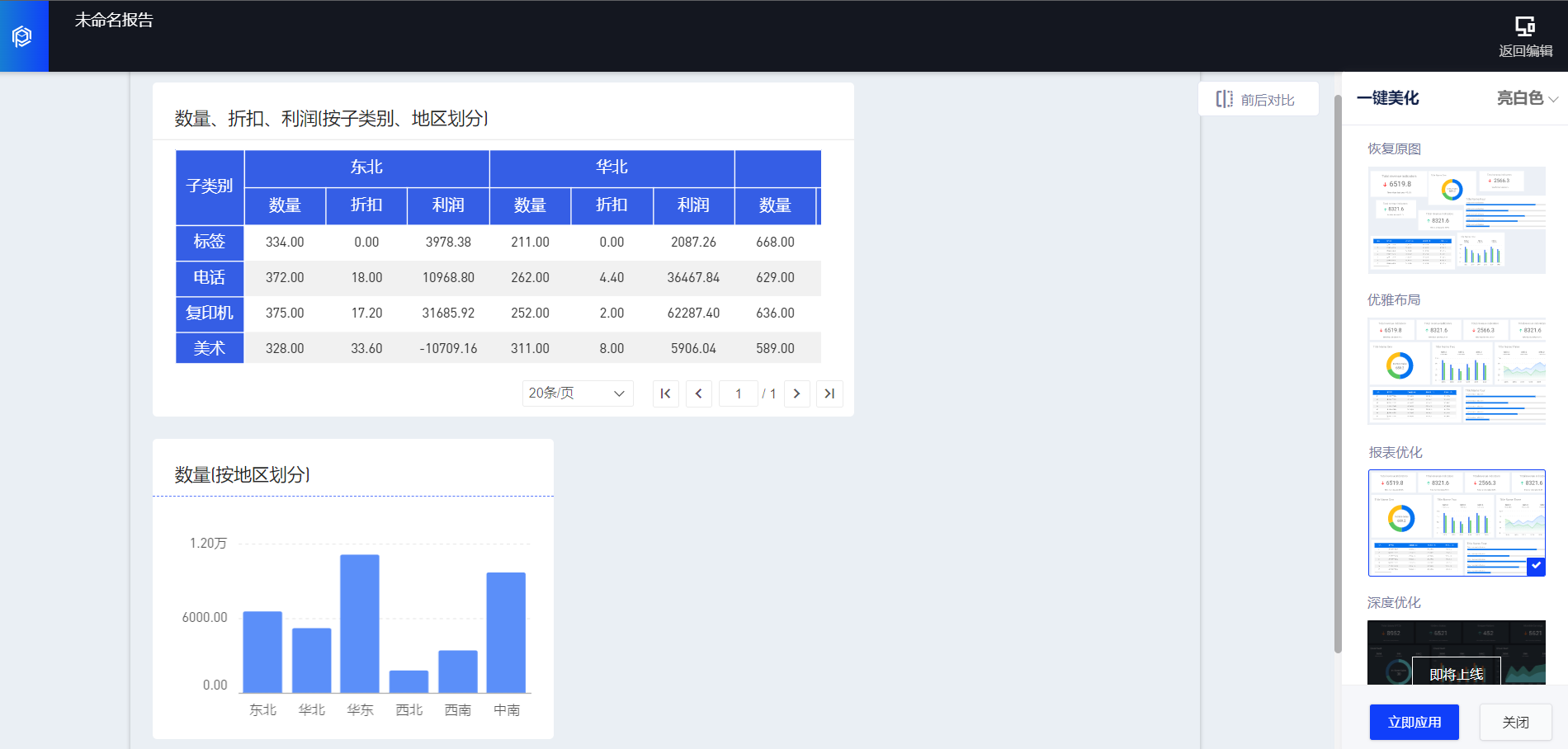Click the 东北 column header
This screenshot has height=749, width=1568.
[366, 167]
